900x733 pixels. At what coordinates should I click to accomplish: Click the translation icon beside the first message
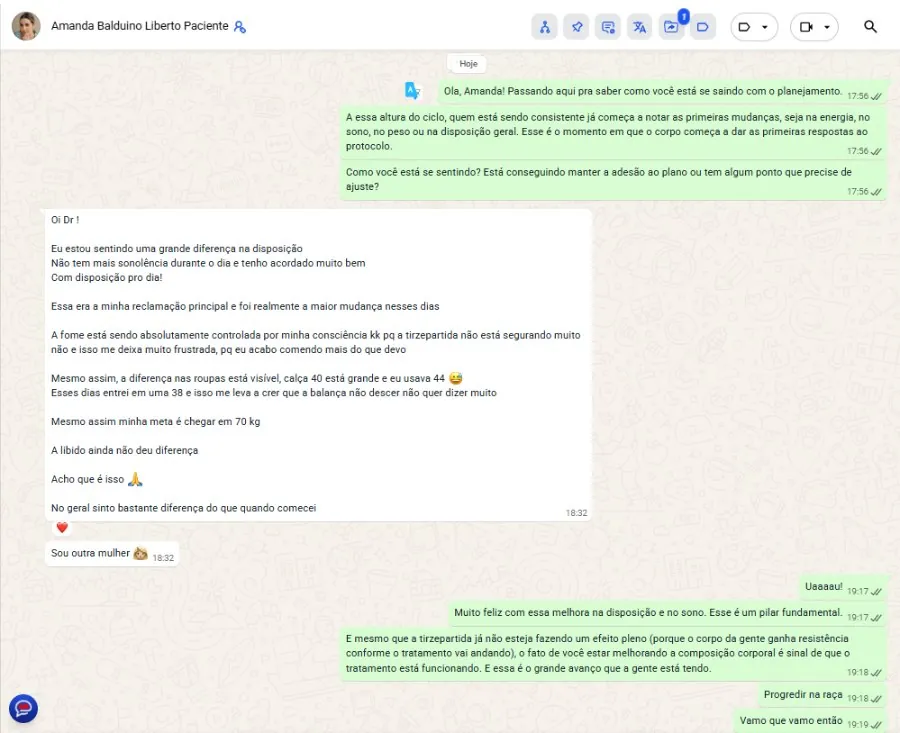pos(412,91)
